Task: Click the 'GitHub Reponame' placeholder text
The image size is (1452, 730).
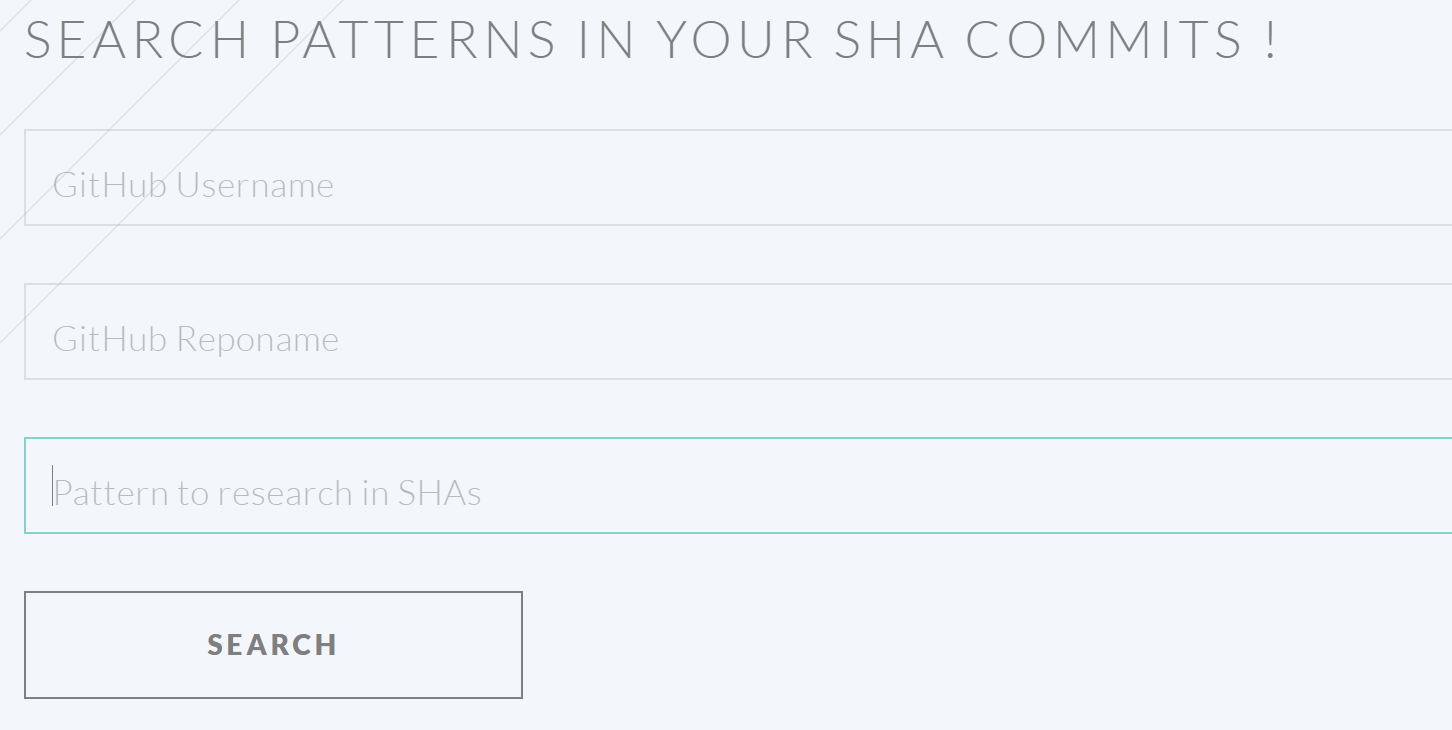Action: click(196, 339)
